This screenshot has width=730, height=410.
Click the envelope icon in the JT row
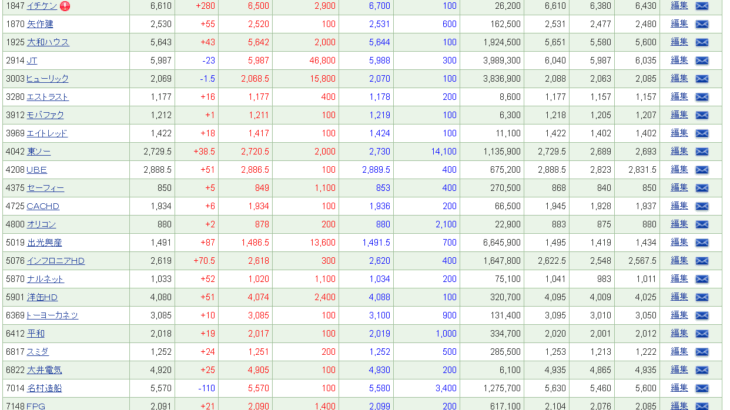(702, 60)
